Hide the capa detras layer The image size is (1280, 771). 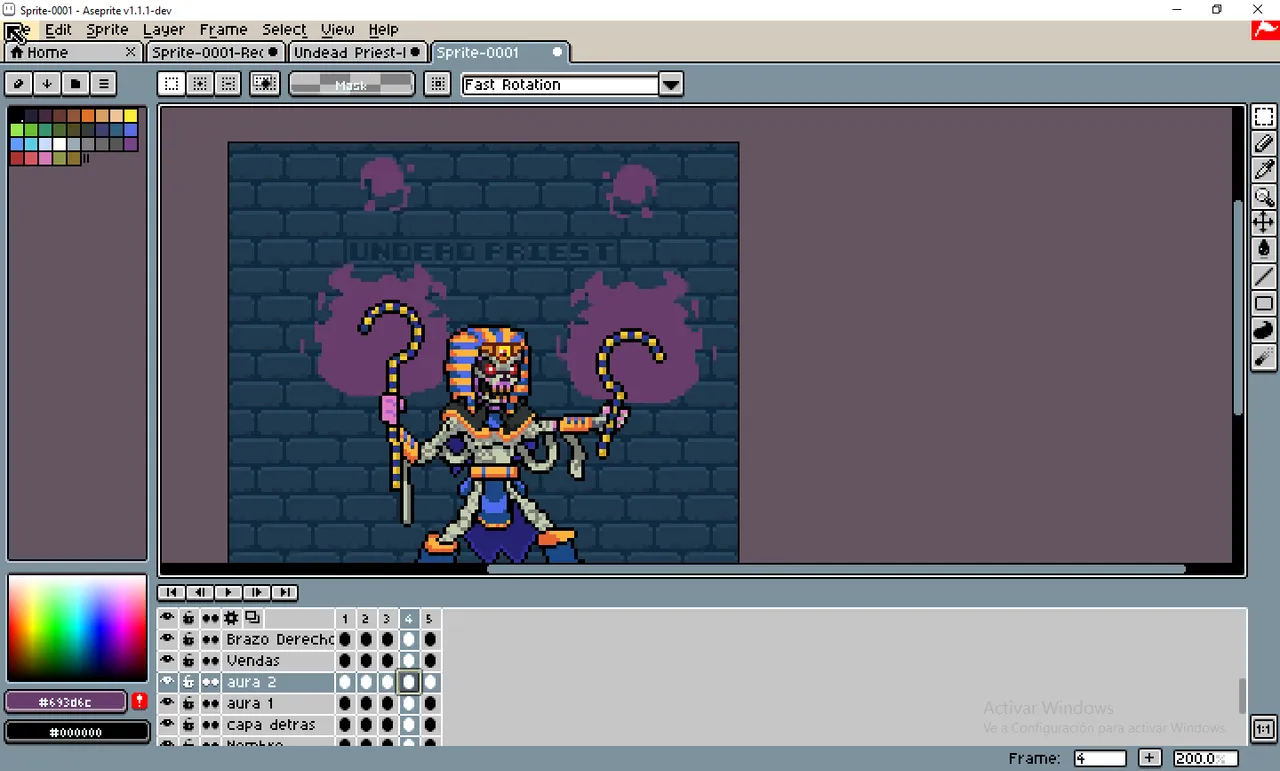point(167,724)
